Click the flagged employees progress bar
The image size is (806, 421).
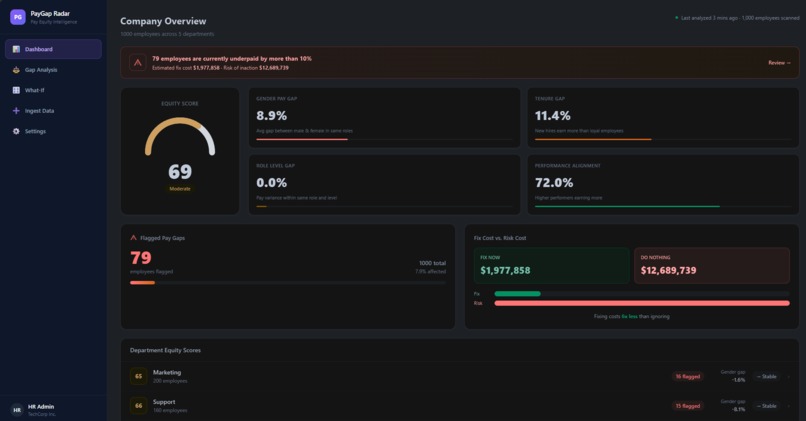pyautogui.click(x=288, y=283)
